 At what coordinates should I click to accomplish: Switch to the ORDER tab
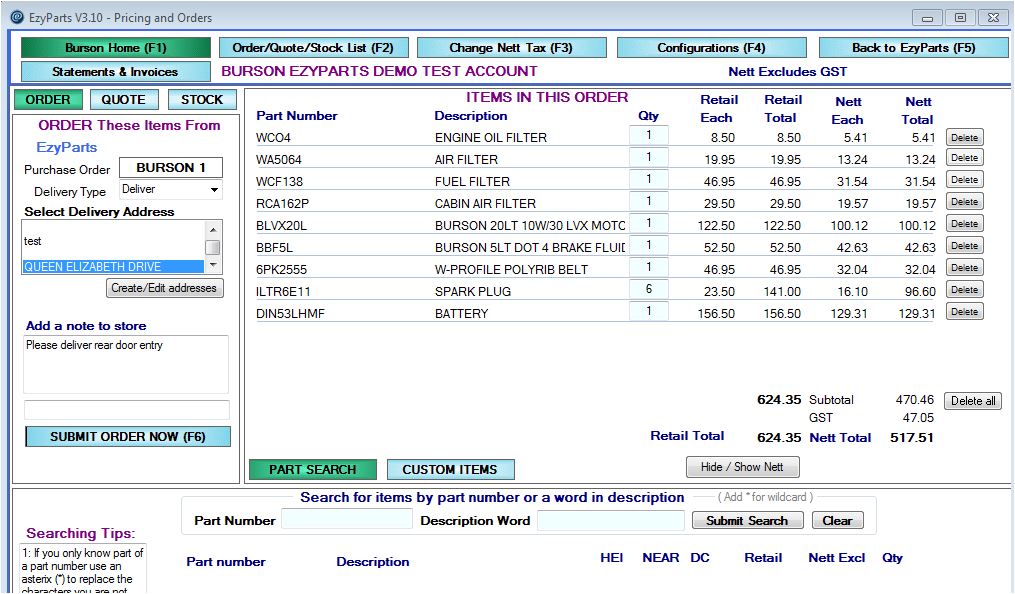[48, 100]
